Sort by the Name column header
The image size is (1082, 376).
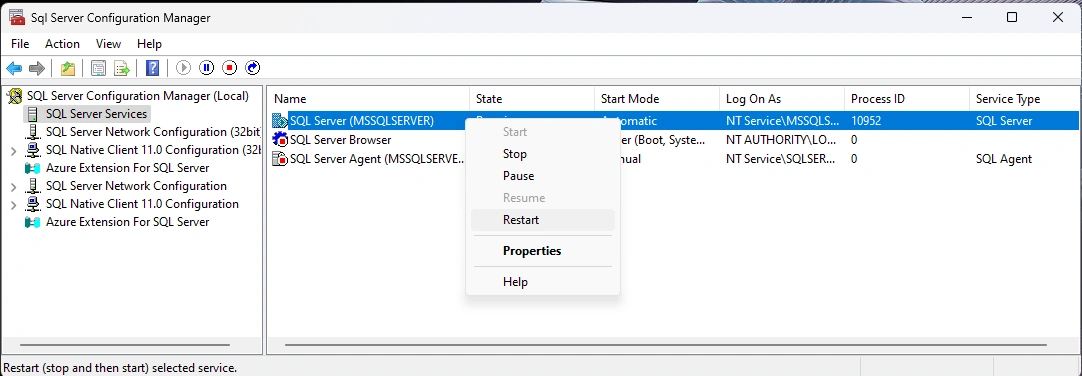(368, 99)
